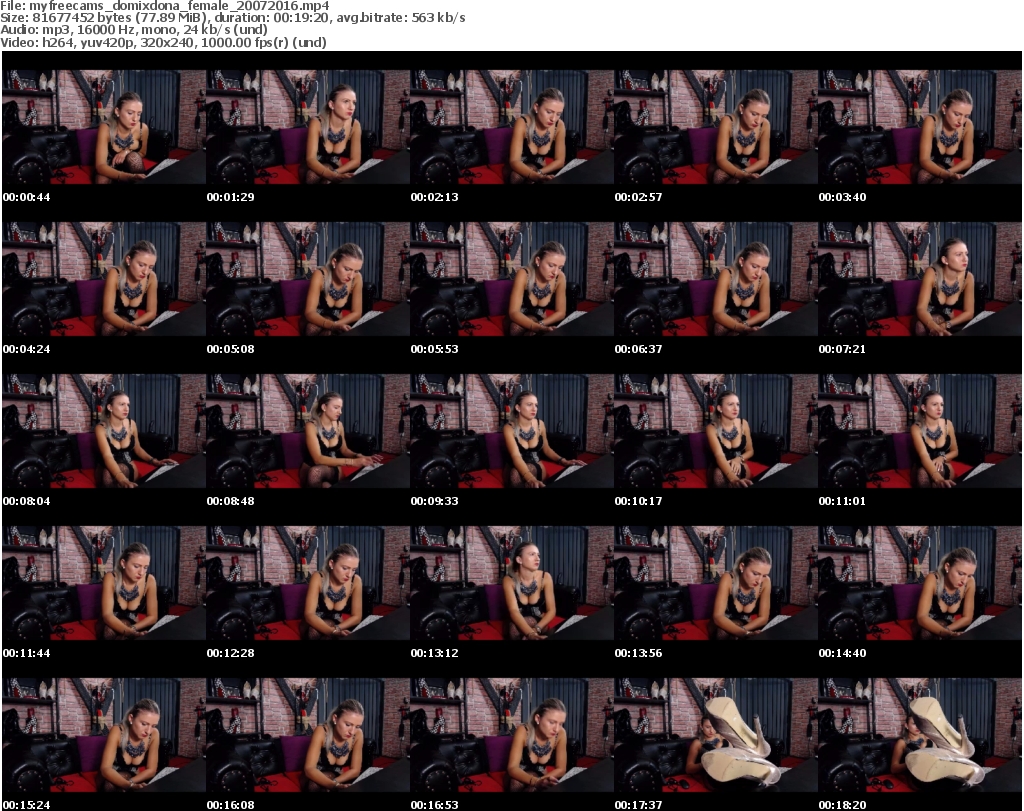
Task: Click the thumbnail above timestamp 00:16:53
Action: (512, 736)
